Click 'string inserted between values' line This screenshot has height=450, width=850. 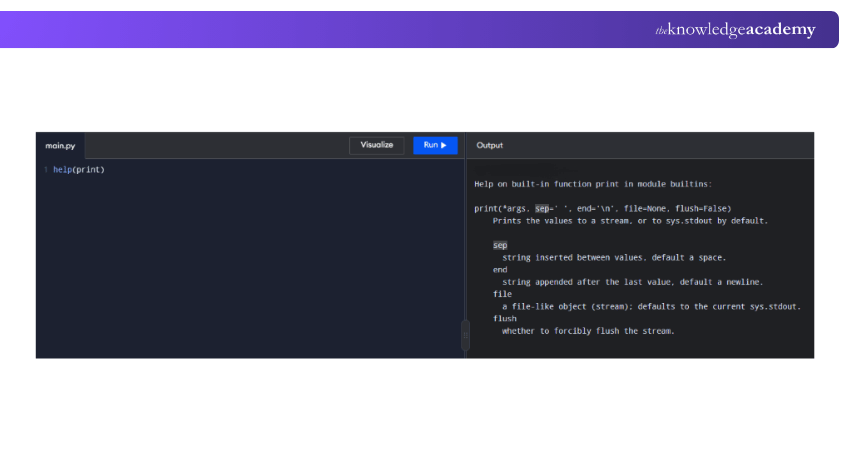(x=614, y=258)
